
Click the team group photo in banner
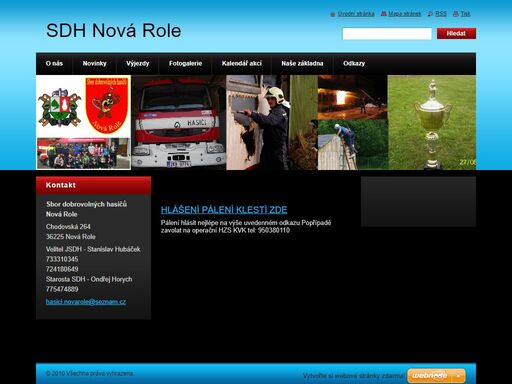tap(83, 153)
